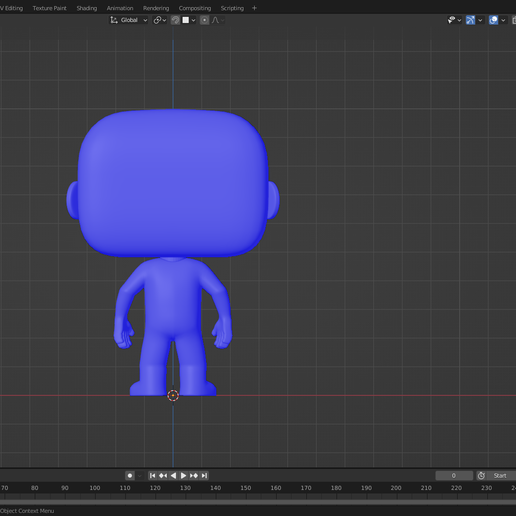The image size is (516, 516).
Task: Click the timeline horizontal scrollbar
Action: (x=258, y=502)
